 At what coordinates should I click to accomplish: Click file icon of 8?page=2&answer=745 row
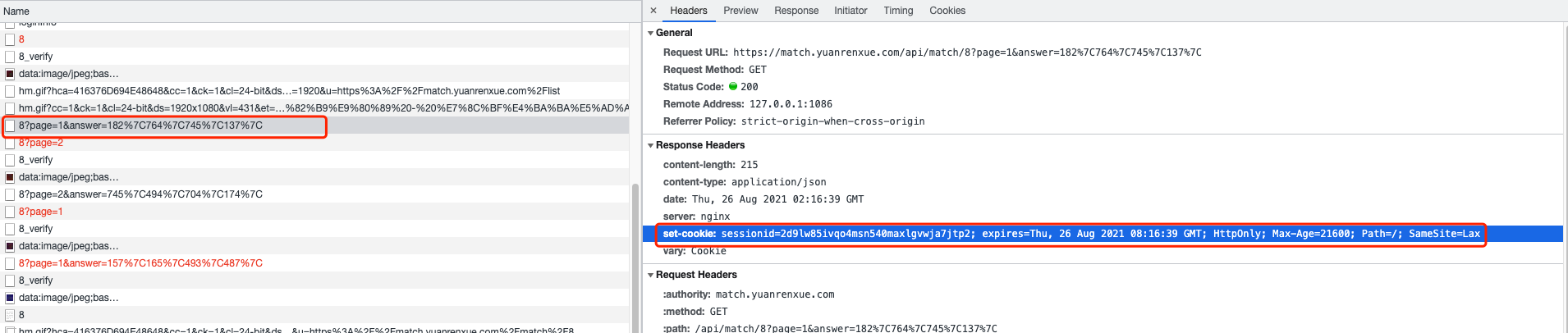point(10,194)
